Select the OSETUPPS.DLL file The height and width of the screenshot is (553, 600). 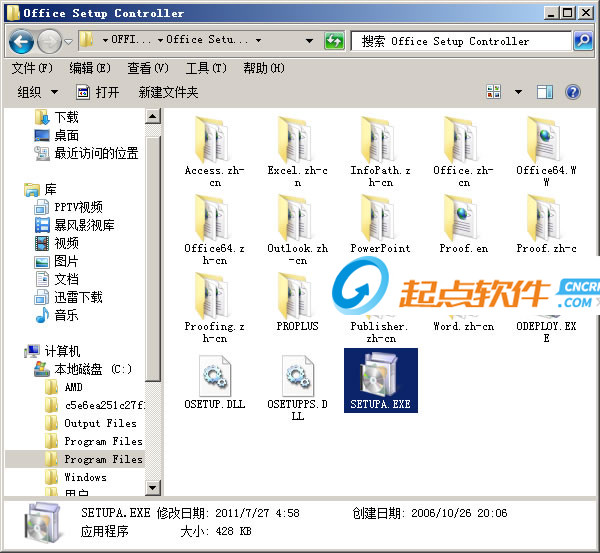[297, 388]
